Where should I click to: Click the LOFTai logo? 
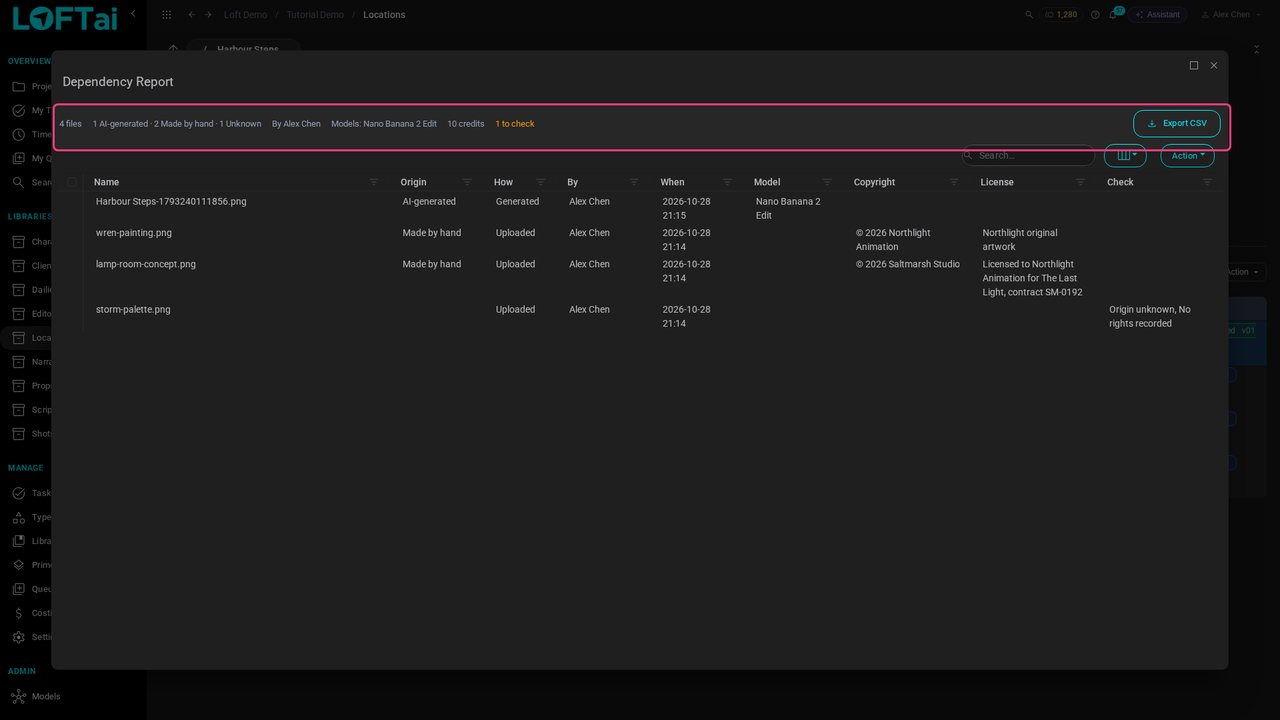click(x=65, y=18)
